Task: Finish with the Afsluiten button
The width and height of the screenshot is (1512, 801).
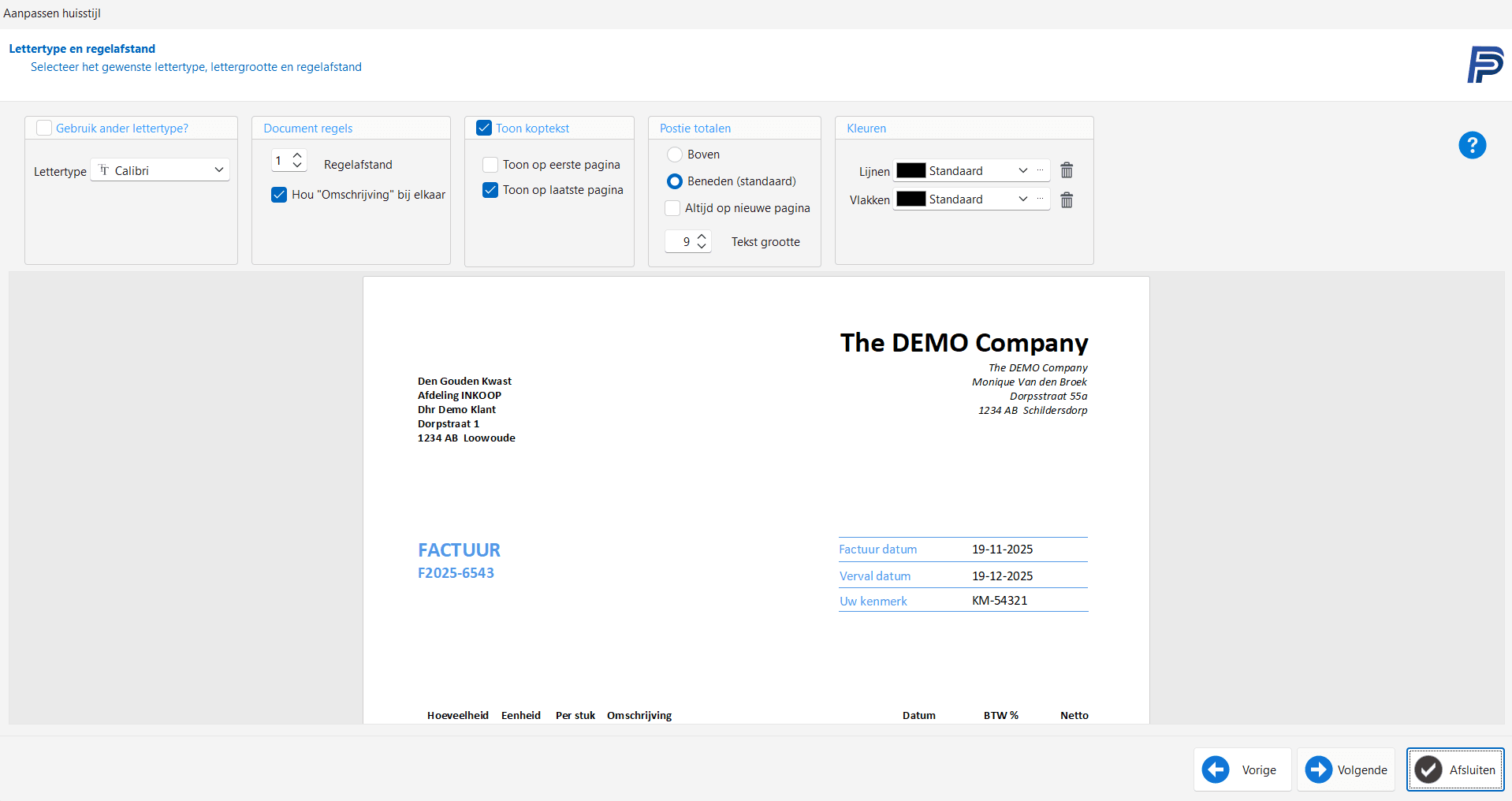Action: 1455,769
